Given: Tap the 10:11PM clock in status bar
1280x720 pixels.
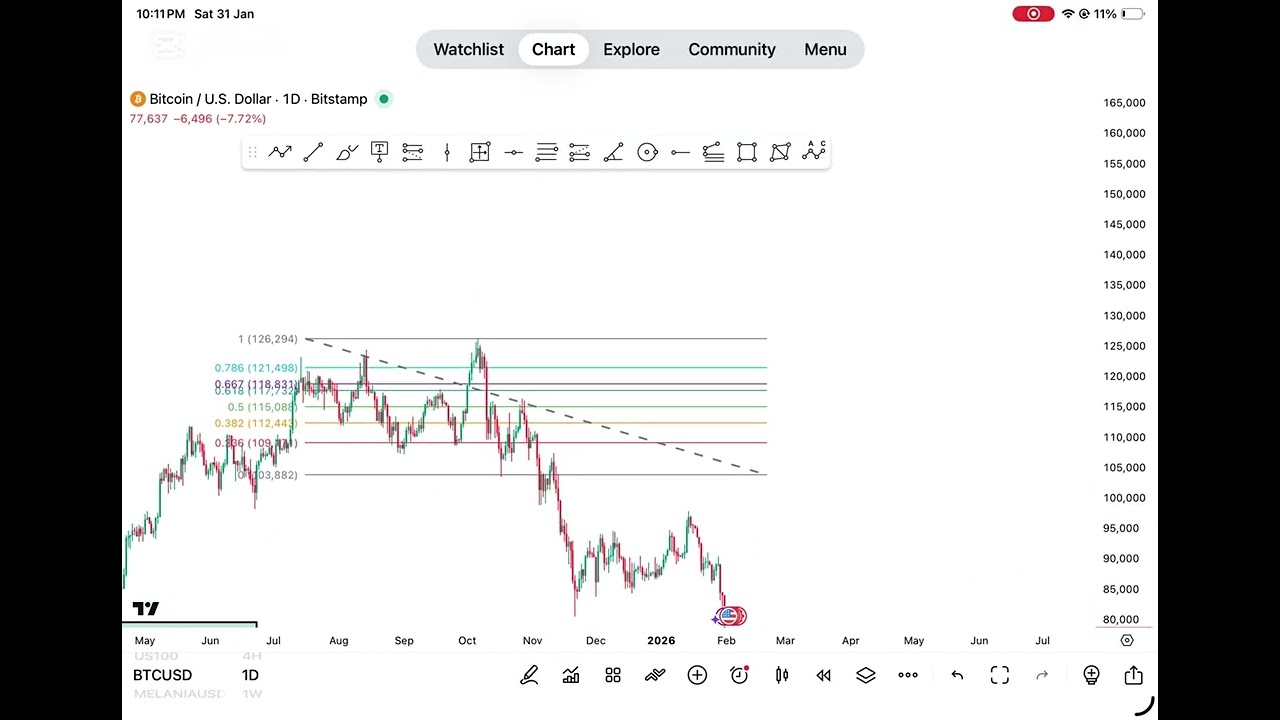Looking at the screenshot, I should (160, 14).
